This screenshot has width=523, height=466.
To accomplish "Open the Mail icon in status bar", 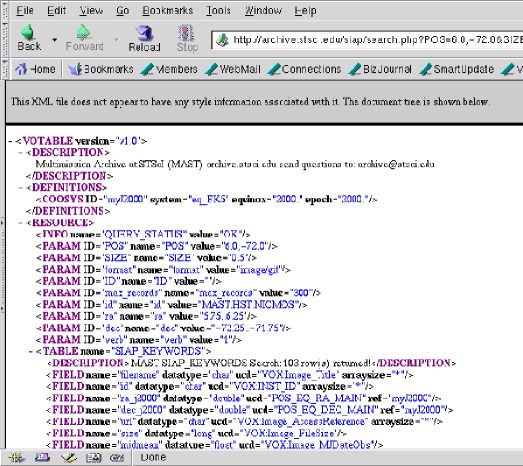I will point(43,458).
